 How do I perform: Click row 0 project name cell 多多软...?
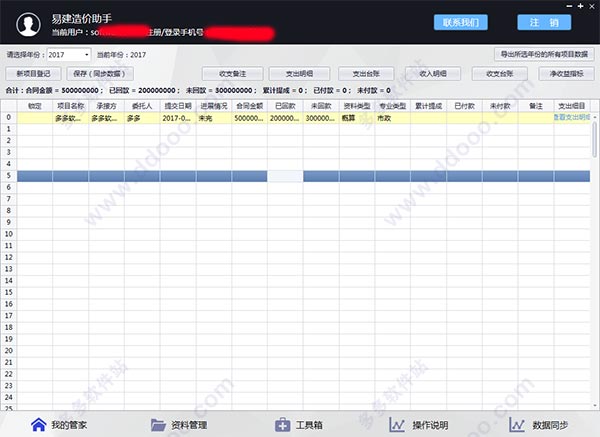70,118
